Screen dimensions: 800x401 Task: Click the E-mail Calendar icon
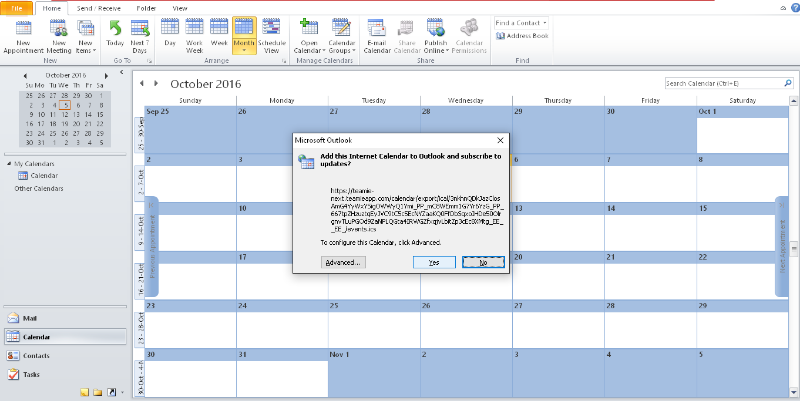pyautogui.click(x=377, y=36)
